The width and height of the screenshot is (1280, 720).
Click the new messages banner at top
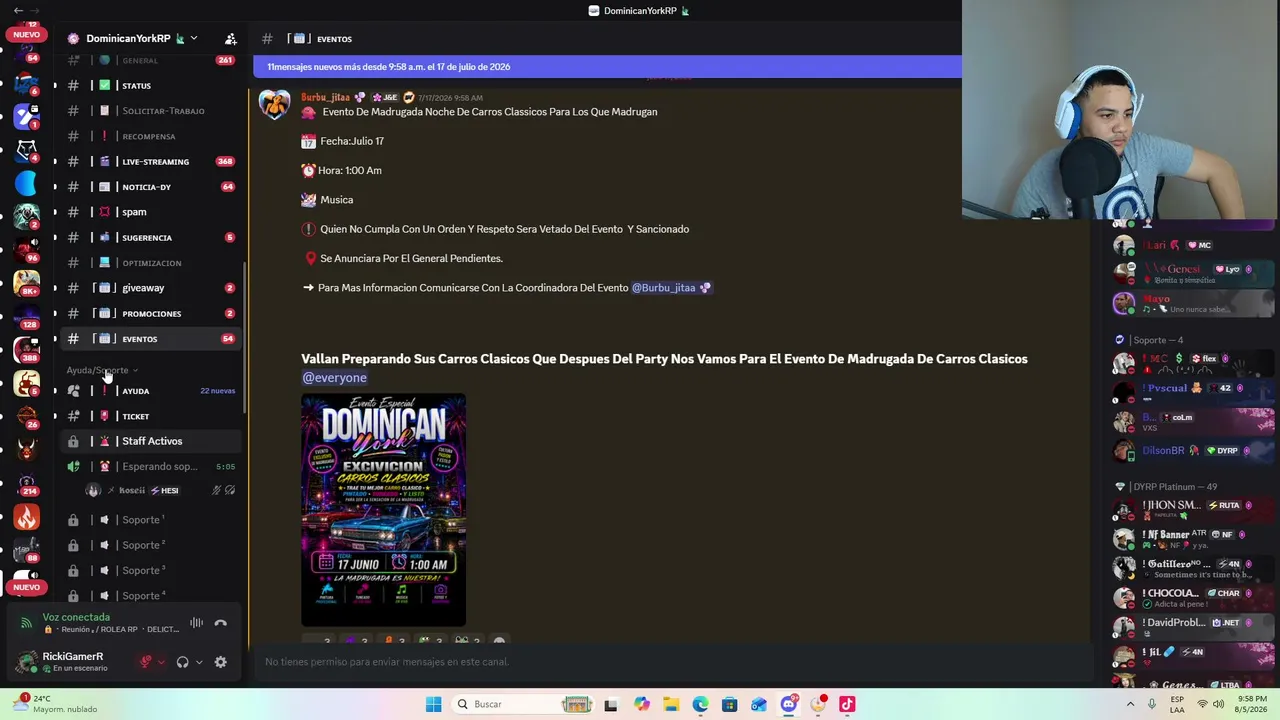point(607,67)
